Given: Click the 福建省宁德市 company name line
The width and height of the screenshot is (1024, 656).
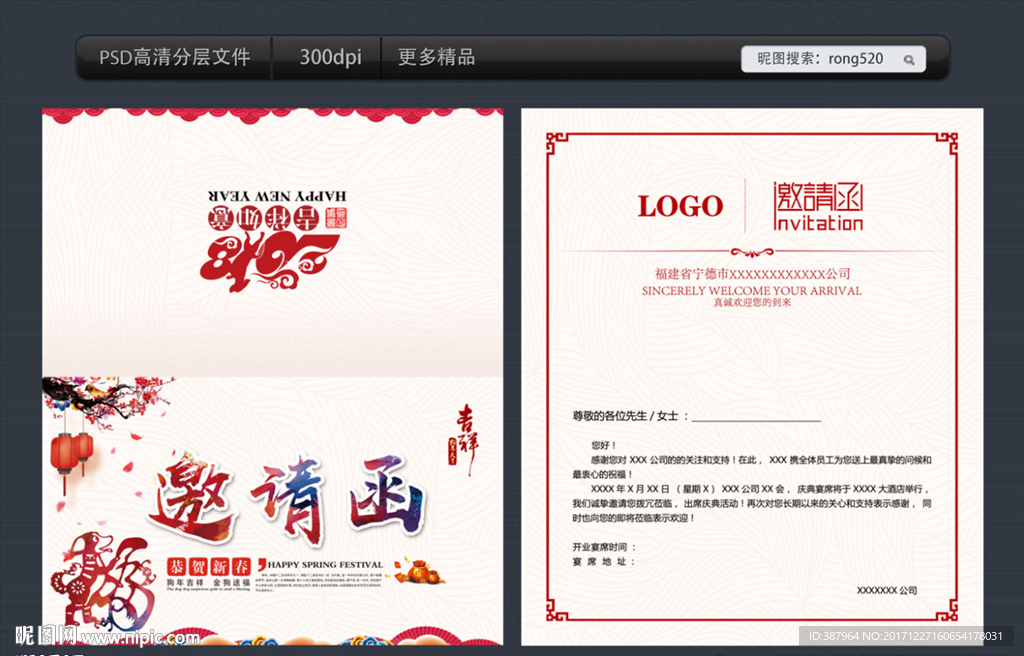Looking at the screenshot, I should 752,274.
